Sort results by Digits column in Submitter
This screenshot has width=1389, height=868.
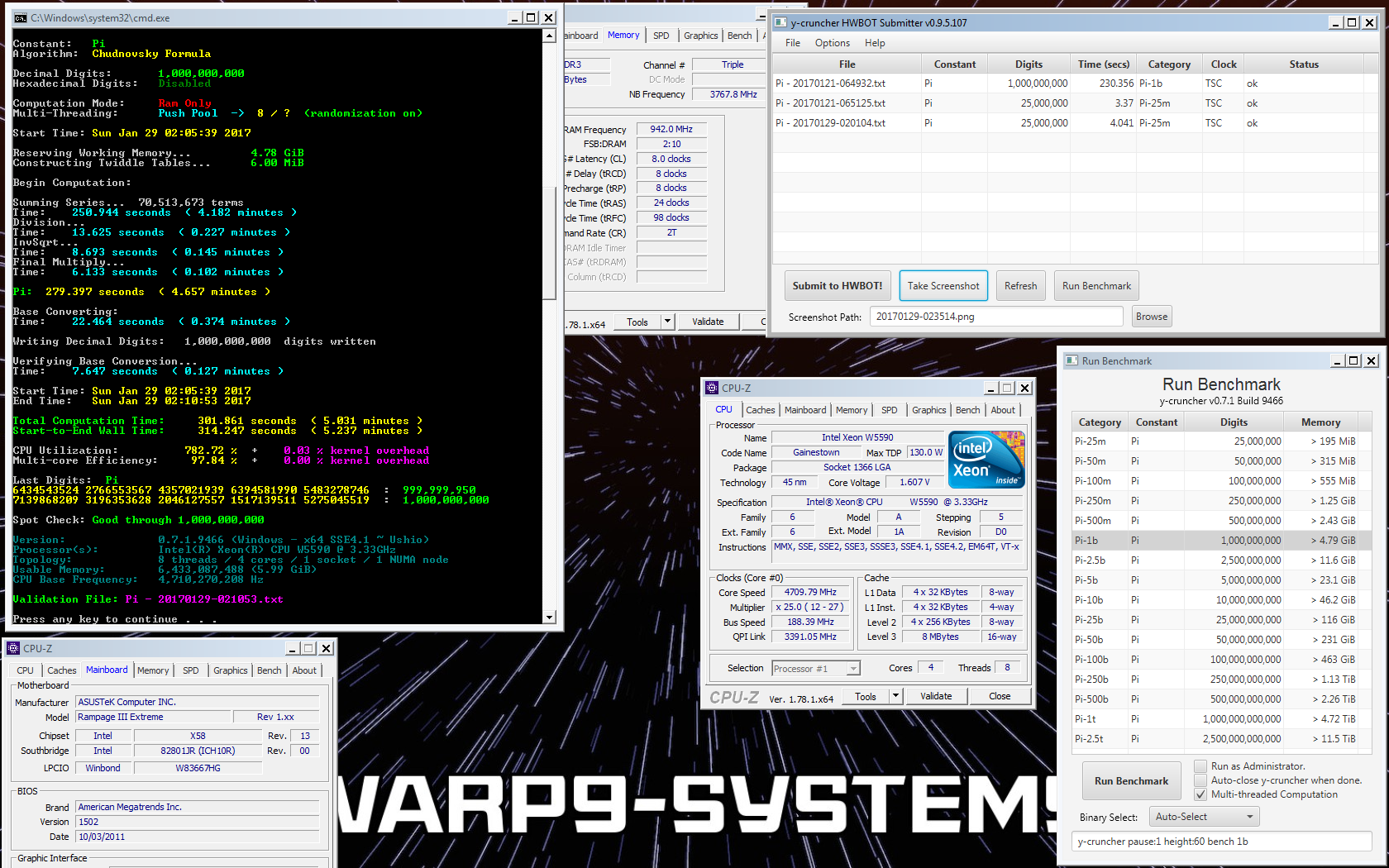click(x=1029, y=64)
